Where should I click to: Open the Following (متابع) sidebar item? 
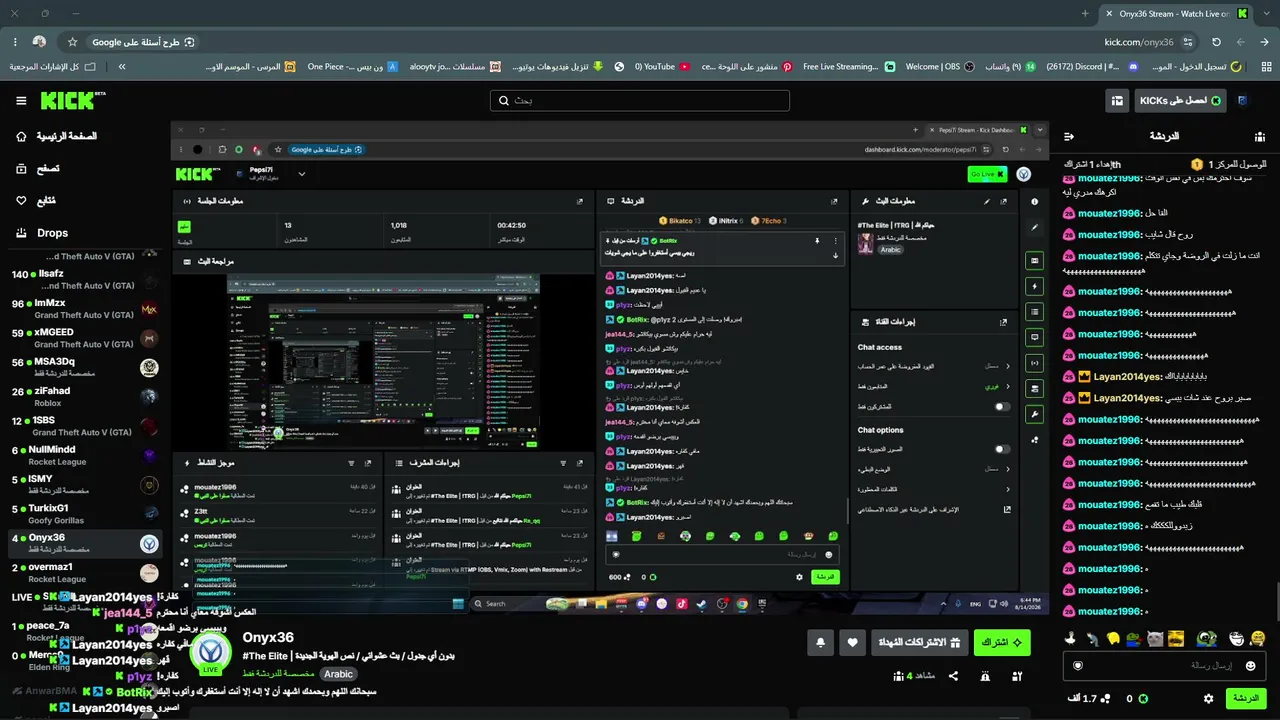(36, 201)
